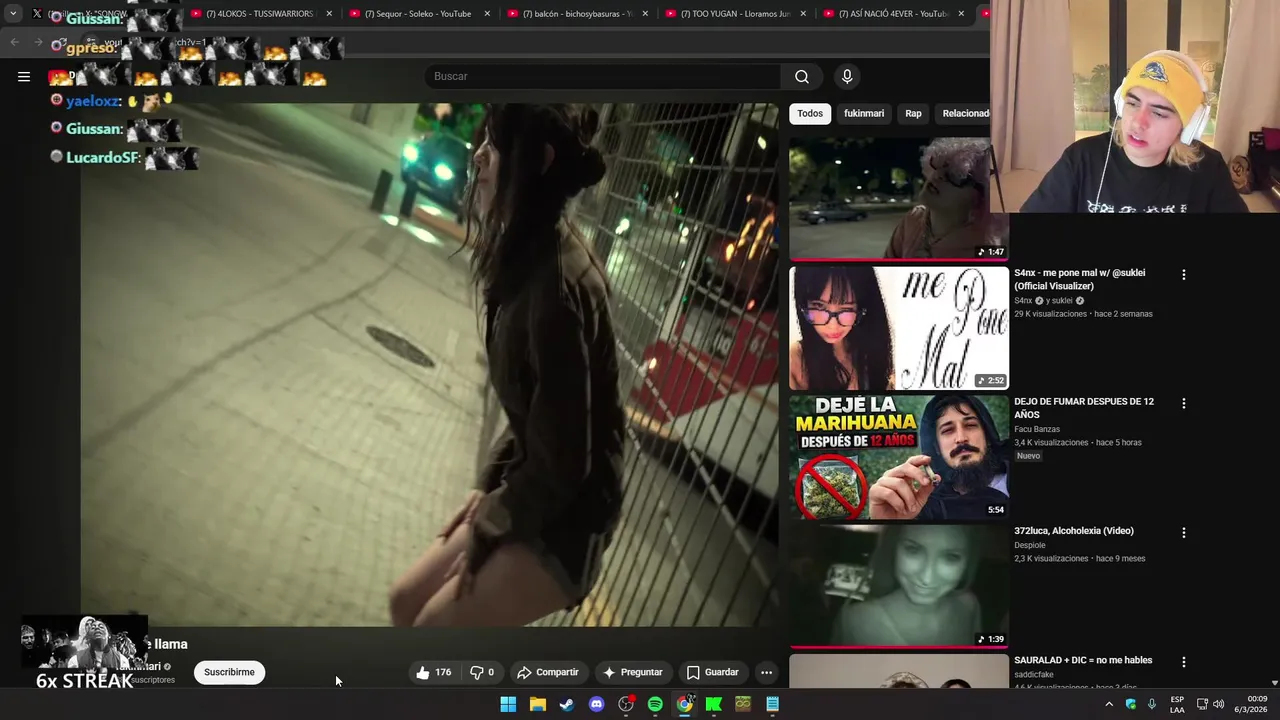
Task: Start voice search with microphone icon
Action: [847, 76]
